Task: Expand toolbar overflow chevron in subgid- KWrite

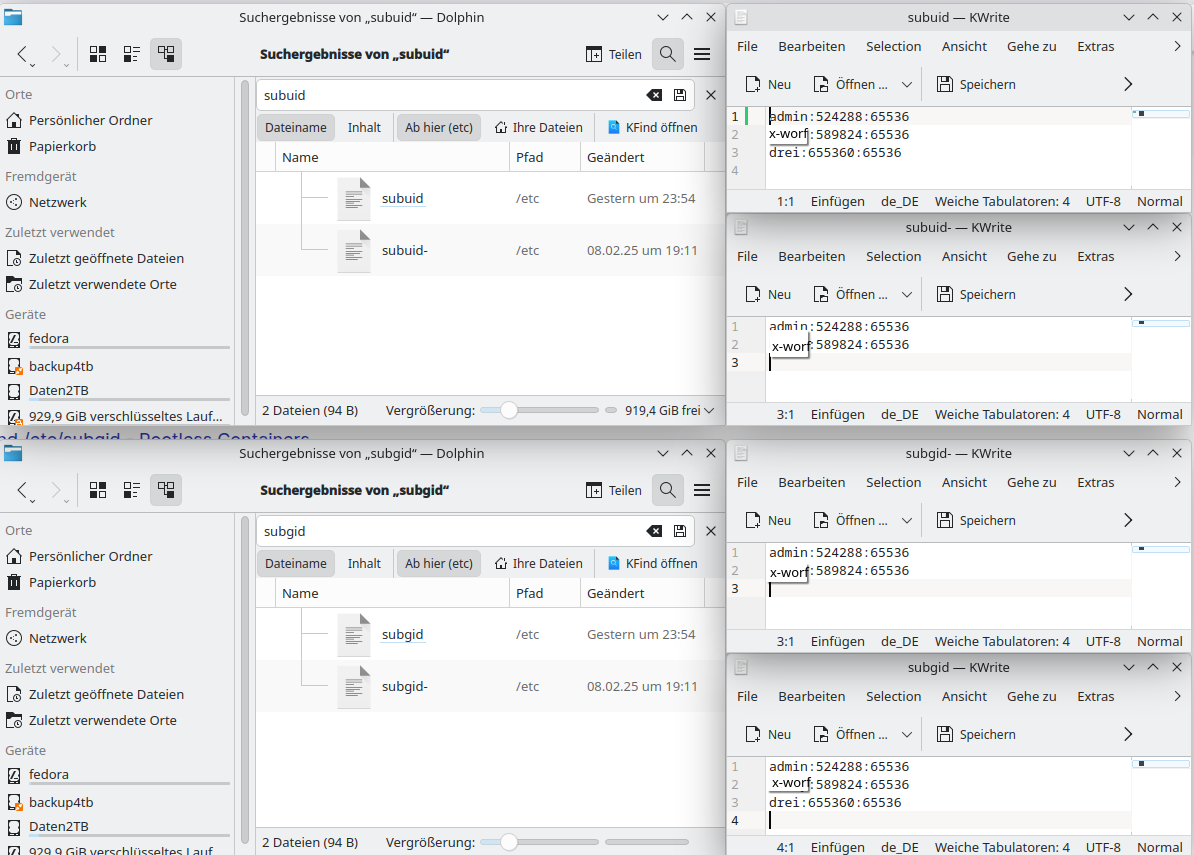Action: [1128, 521]
